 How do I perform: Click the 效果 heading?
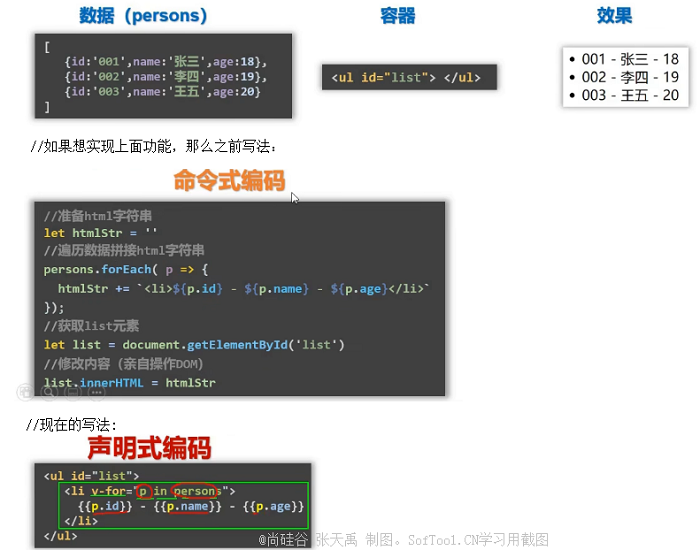pos(614,16)
